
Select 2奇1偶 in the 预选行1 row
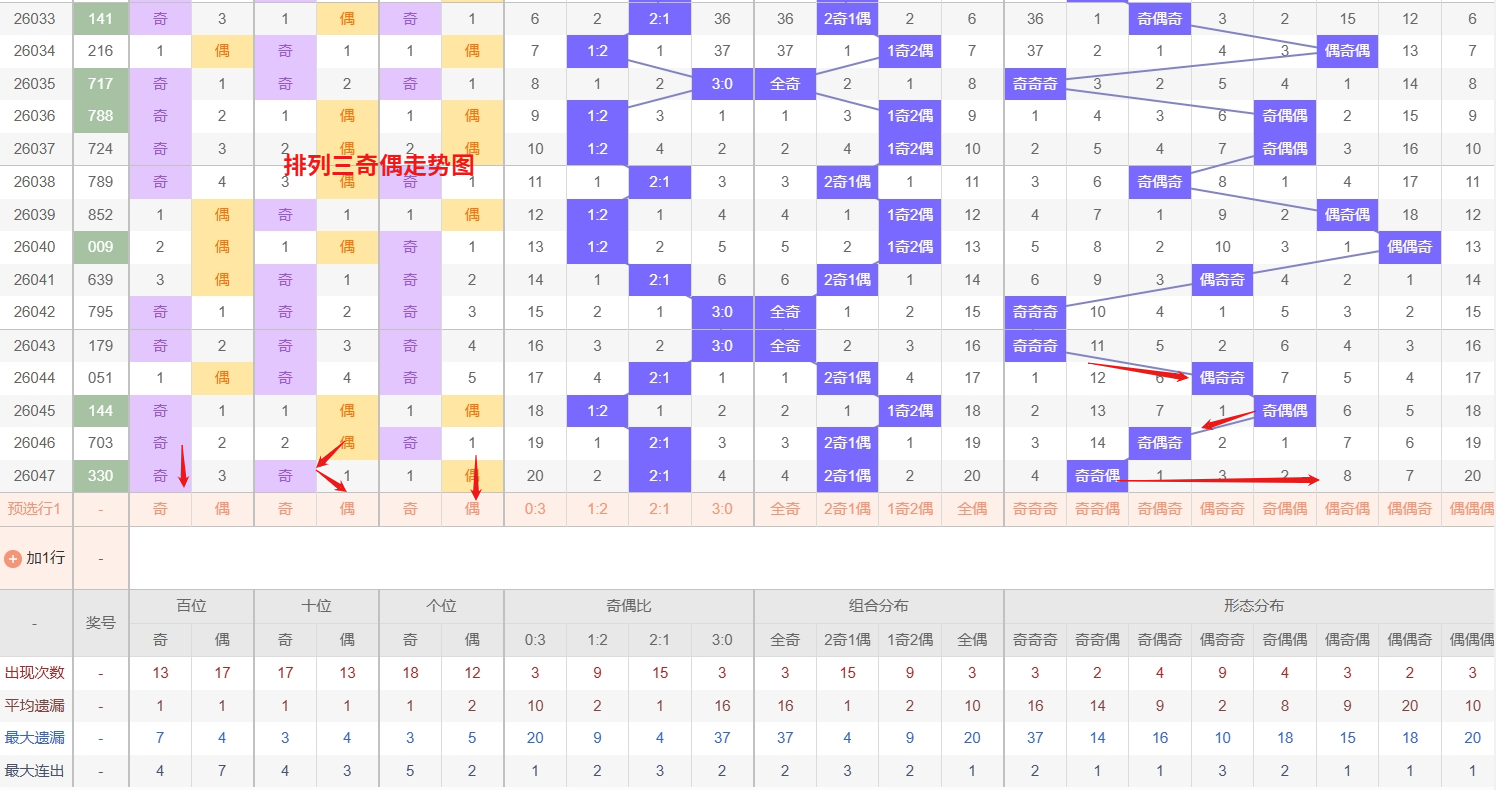[x=847, y=509]
